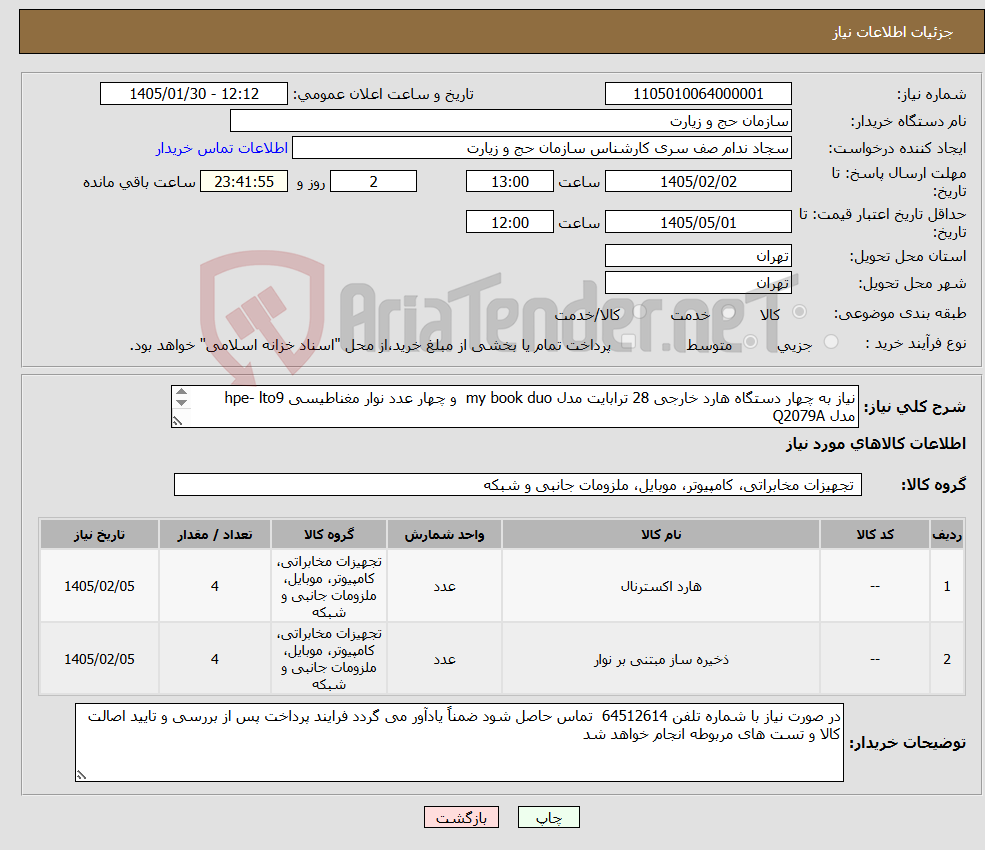Click the چاپ (print) button
Viewport: 985px width, 850px height.
tap(548, 817)
